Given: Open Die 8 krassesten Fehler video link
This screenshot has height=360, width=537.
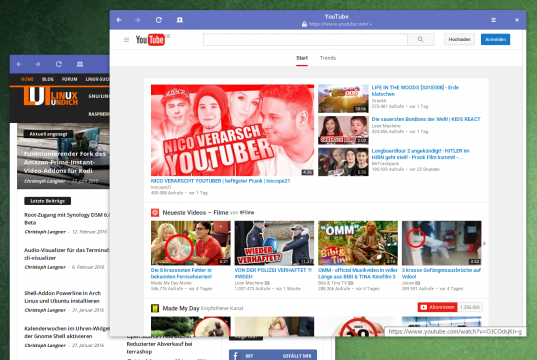Looking at the screenshot, I should coord(181,273).
